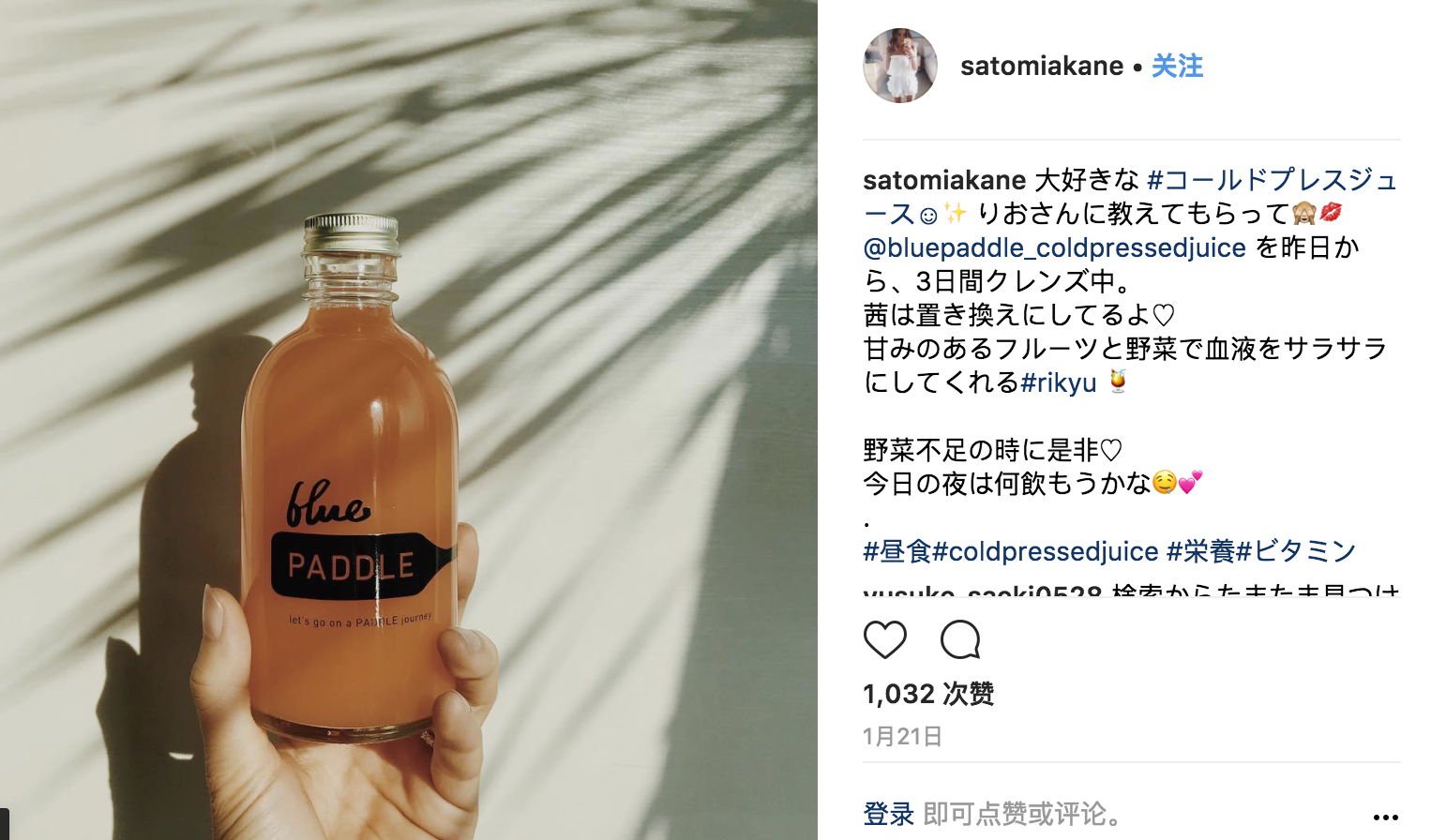Screen dimensions: 1431x840
Task: Open the #rikyu hashtag link
Action: coord(1059,382)
